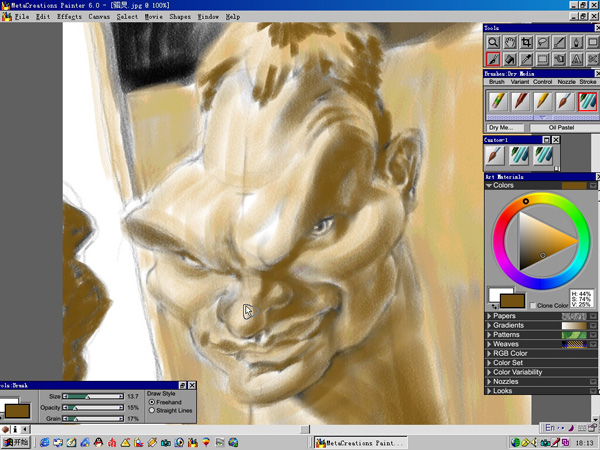Select the Pen nib tool
600x450 pixels.
point(576,42)
